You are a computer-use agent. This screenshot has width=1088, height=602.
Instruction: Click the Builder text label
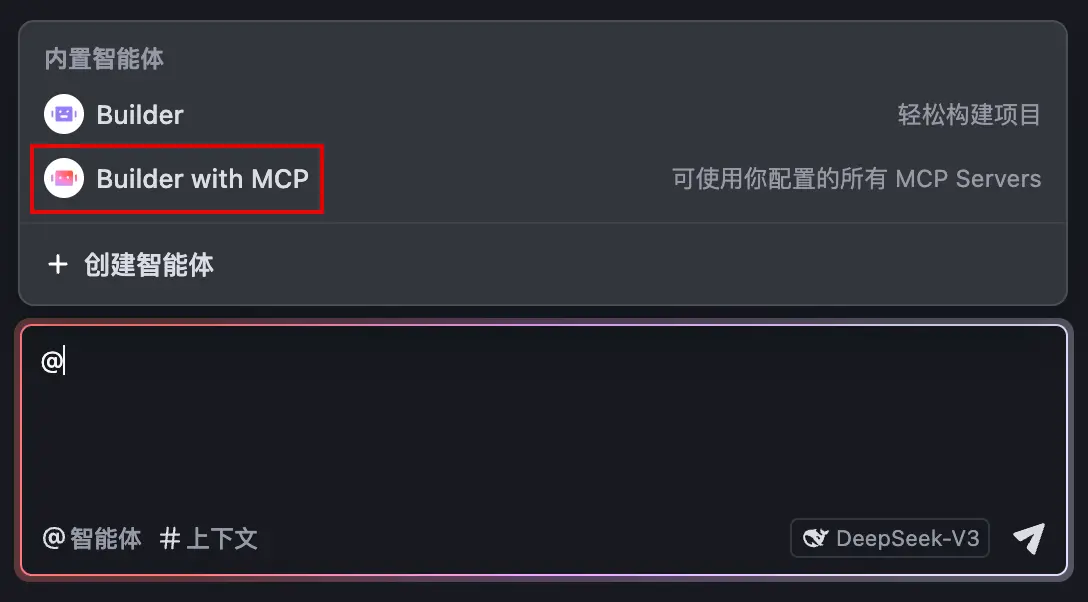[x=139, y=114]
